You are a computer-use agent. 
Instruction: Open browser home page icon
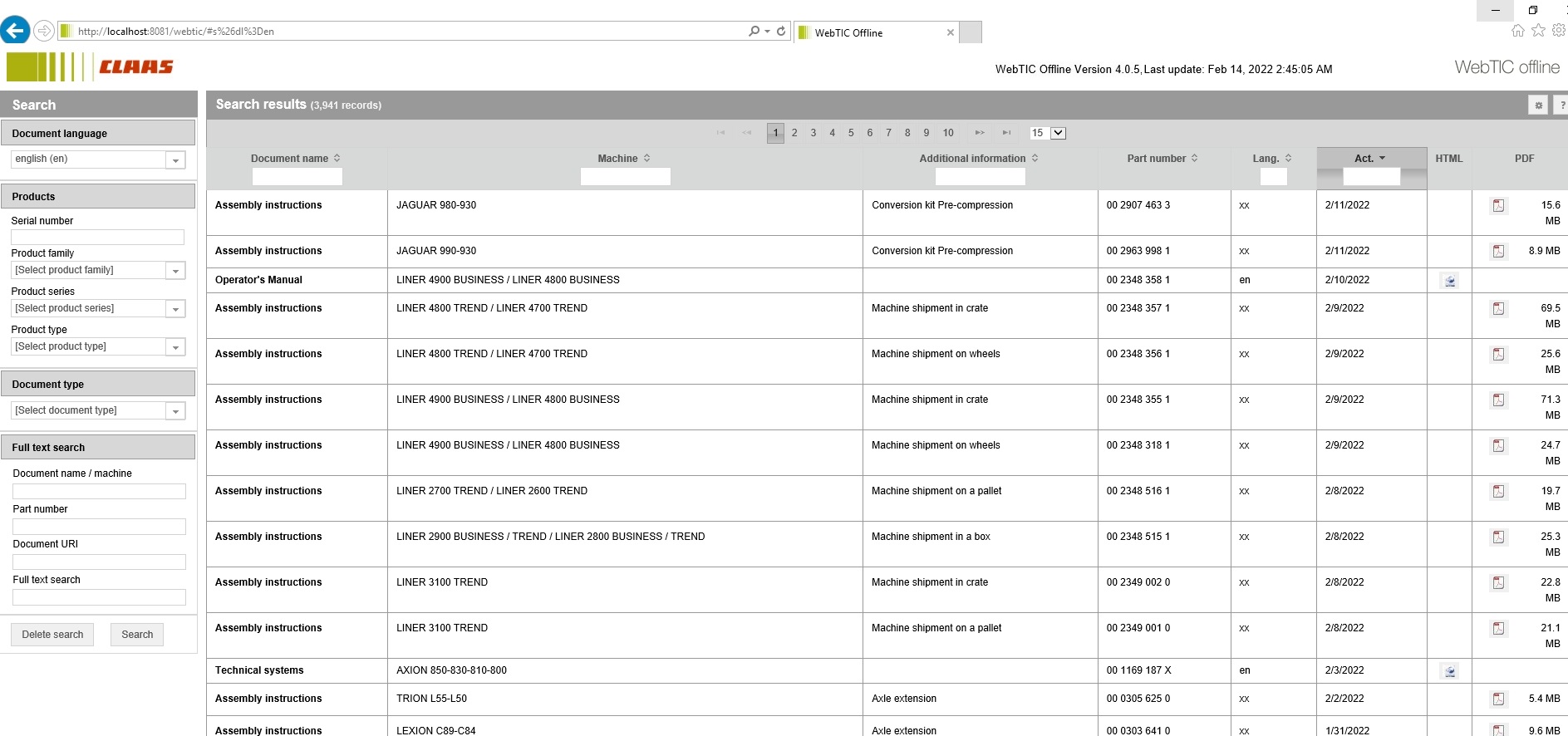(x=1518, y=31)
